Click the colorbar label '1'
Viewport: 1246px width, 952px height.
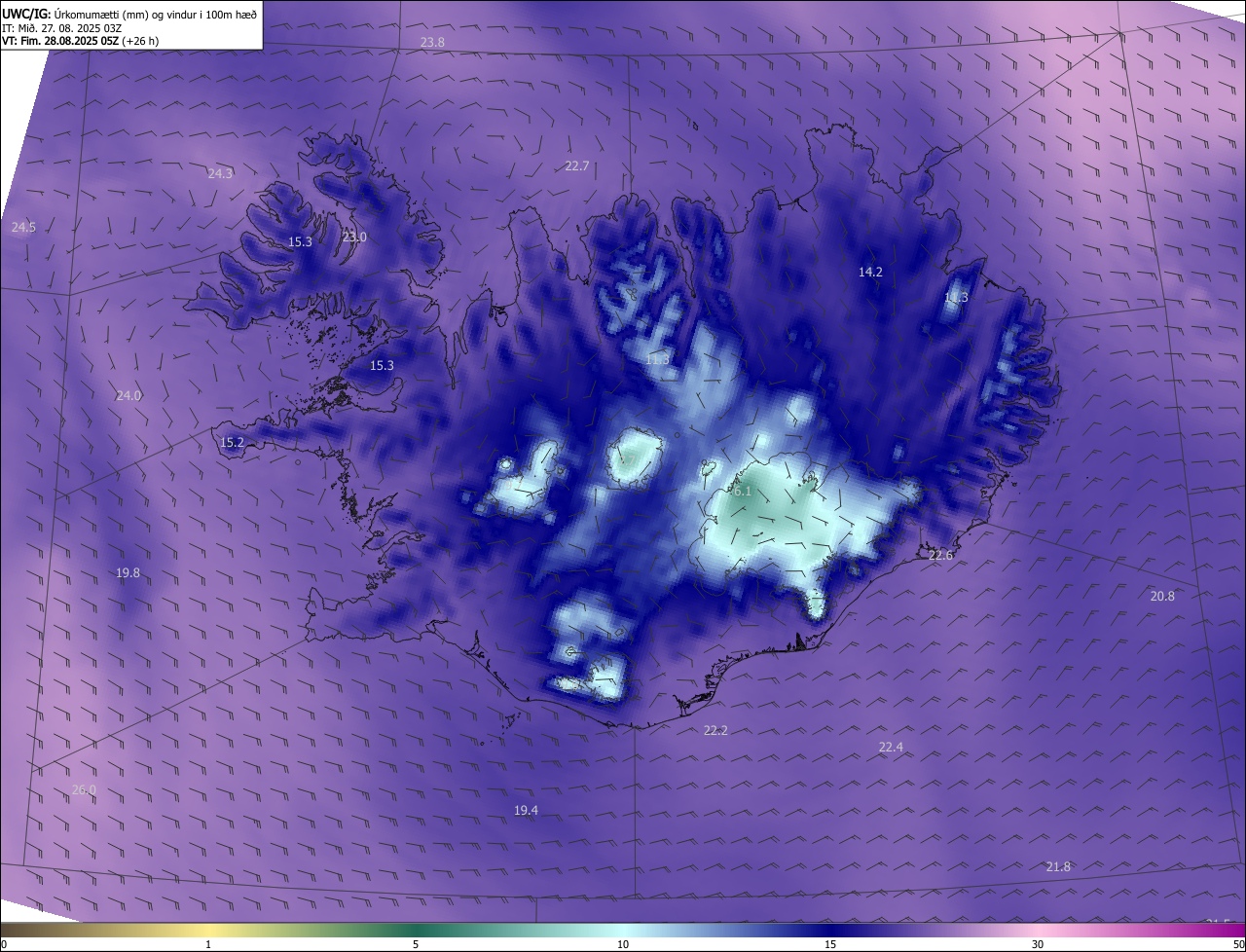pyautogui.click(x=208, y=944)
